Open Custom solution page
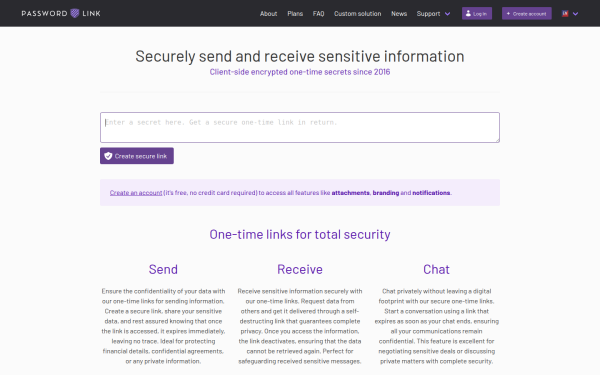Screen dimensions: 600x375 point(357,14)
